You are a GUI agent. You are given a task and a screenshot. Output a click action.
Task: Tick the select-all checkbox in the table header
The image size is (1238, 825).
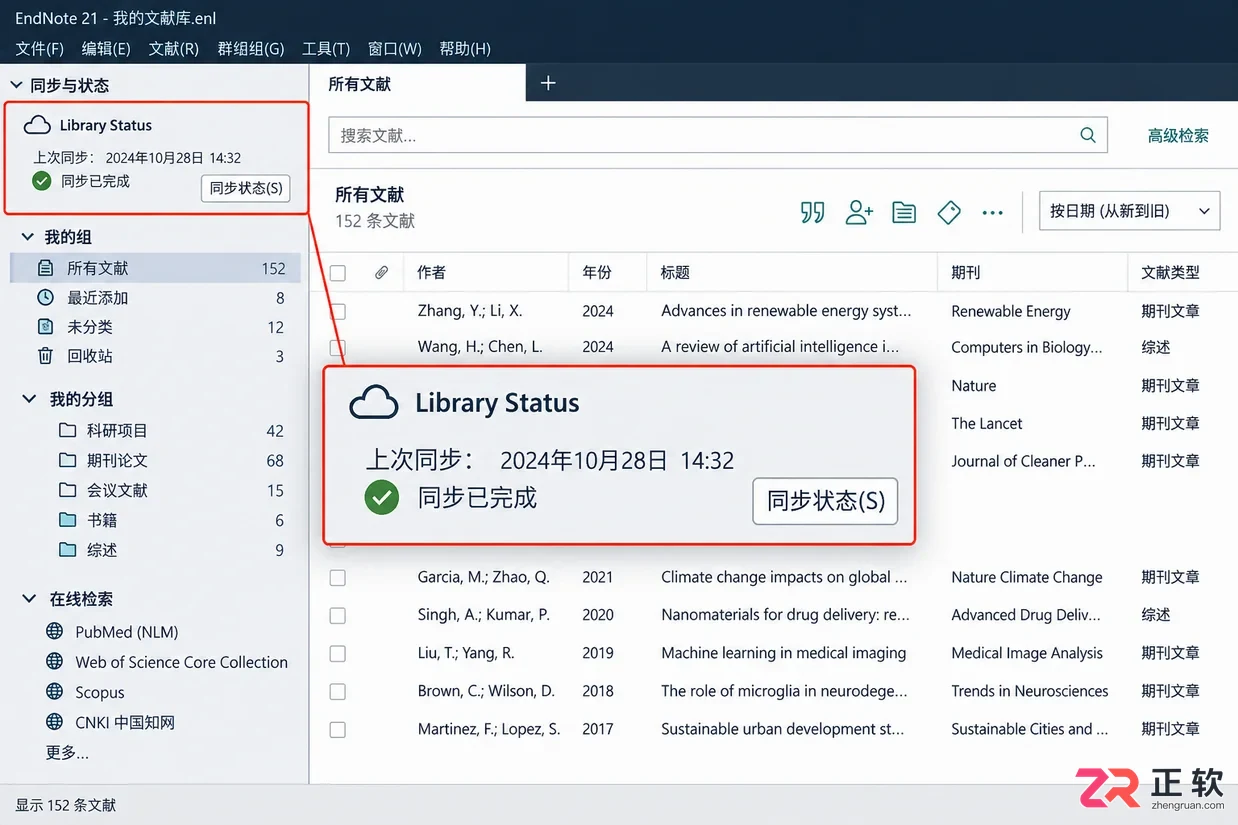(x=338, y=273)
